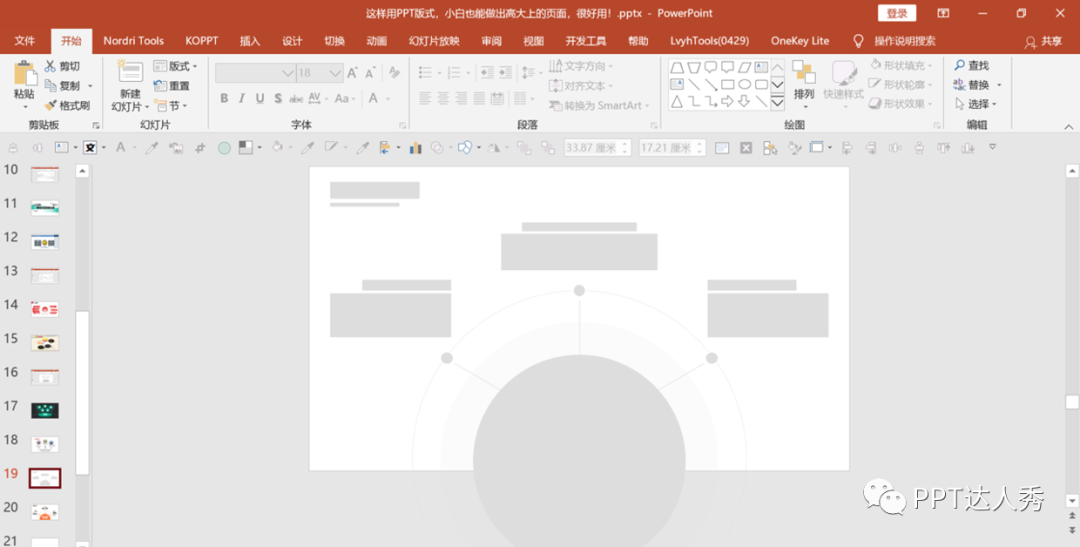Click Reset (重置) slide button

click(x=172, y=85)
